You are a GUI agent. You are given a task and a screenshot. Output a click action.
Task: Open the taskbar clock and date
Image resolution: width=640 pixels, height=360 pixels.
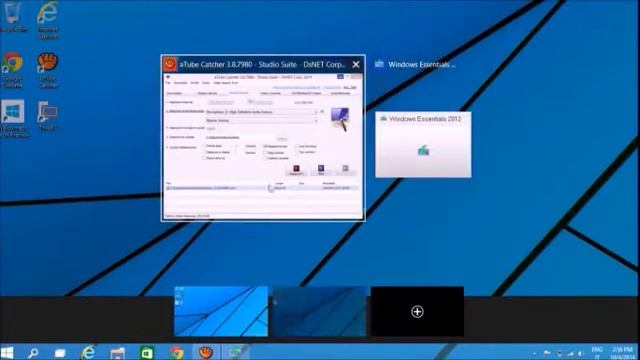click(x=622, y=353)
